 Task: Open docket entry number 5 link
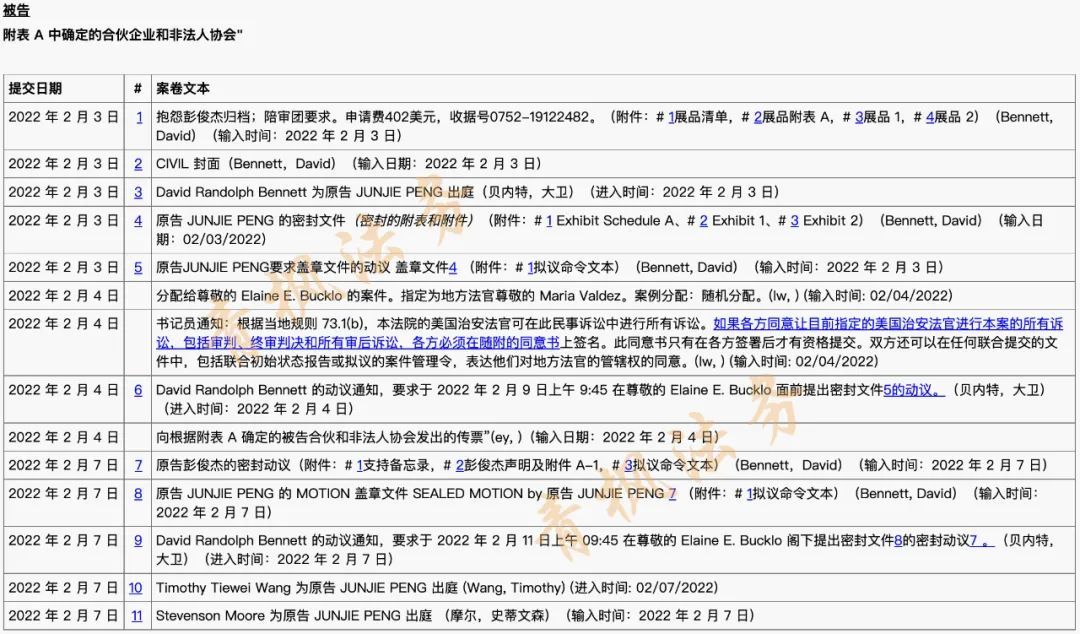[x=138, y=267]
